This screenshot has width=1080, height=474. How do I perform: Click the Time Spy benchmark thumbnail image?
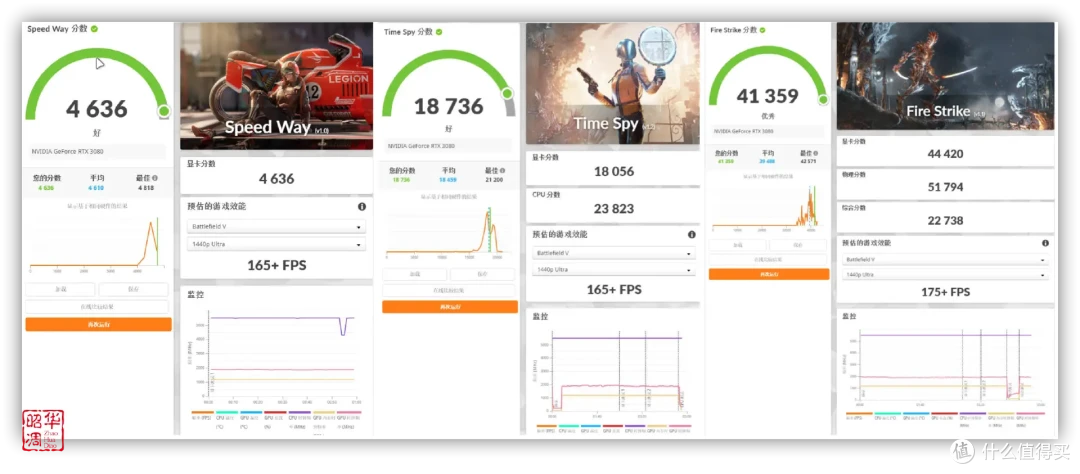pyautogui.click(x=612, y=83)
